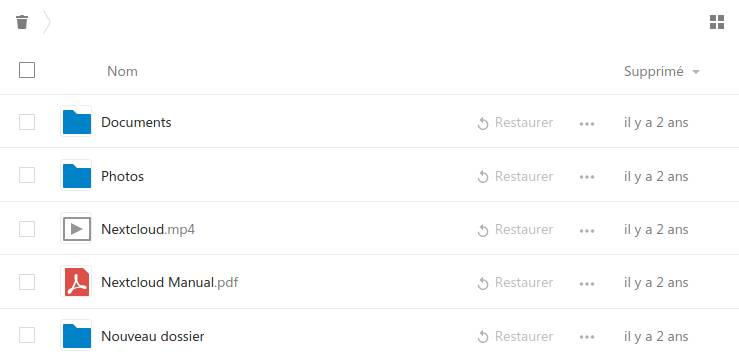Viewport: 739px width, 360px height.
Task: Check the Nouveau dossier row checkbox
Action: tap(27, 335)
